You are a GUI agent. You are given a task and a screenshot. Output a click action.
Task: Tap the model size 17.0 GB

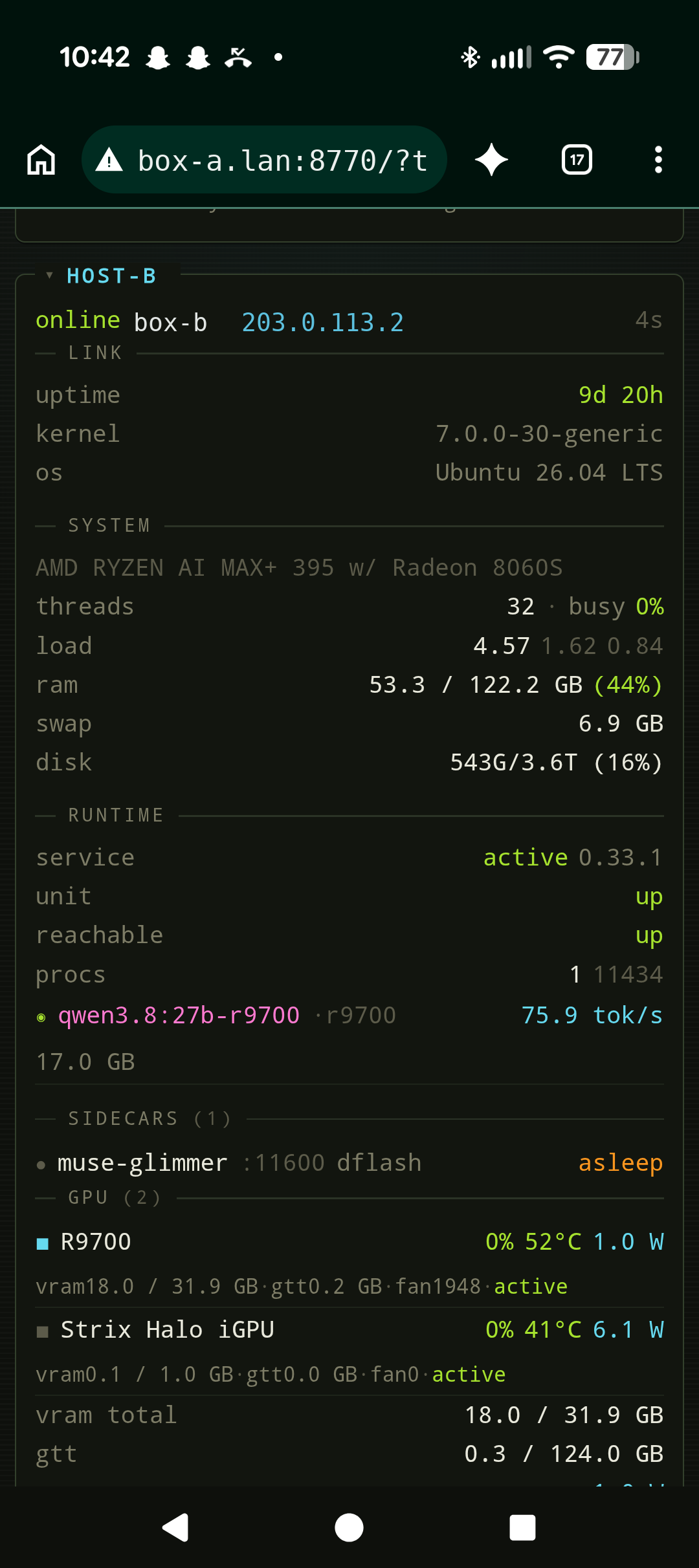tap(85, 1062)
